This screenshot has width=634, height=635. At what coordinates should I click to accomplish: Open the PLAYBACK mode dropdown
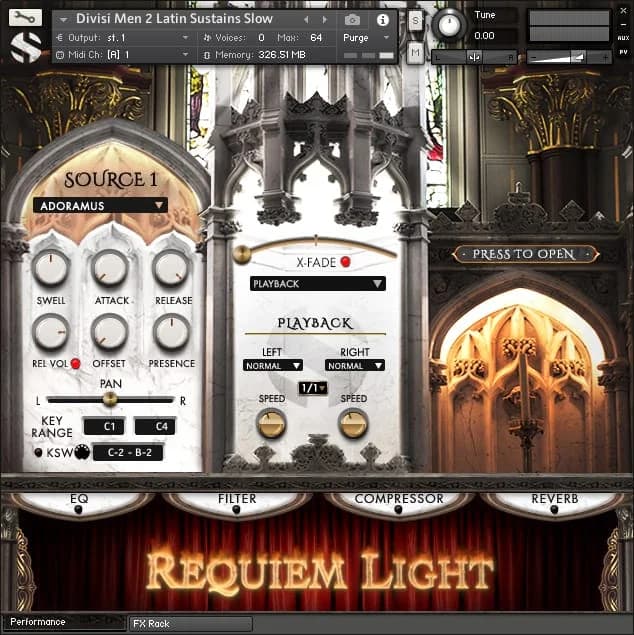click(x=318, y=283)
